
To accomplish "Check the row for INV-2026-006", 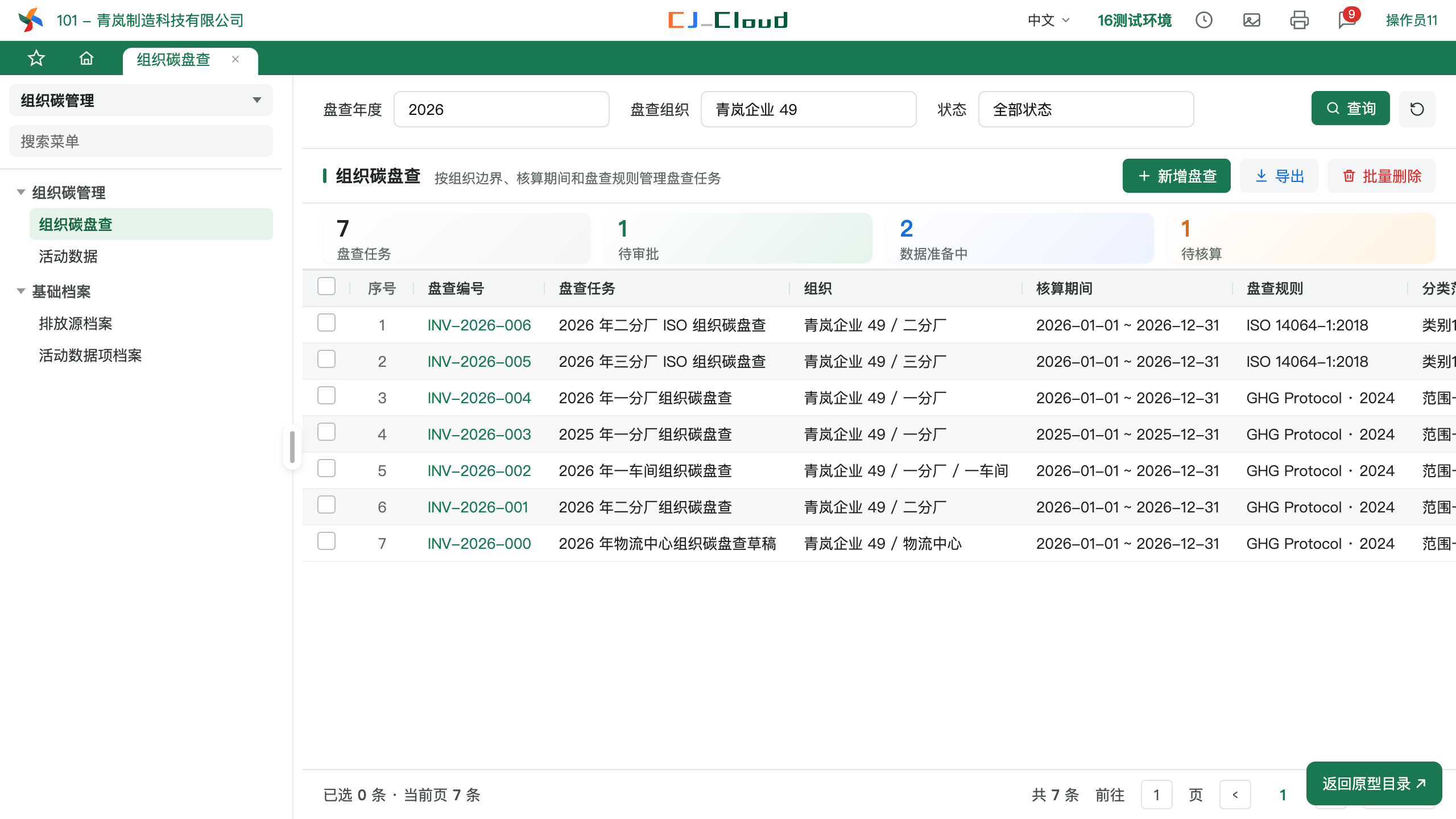I will click(x=326, y=322).
